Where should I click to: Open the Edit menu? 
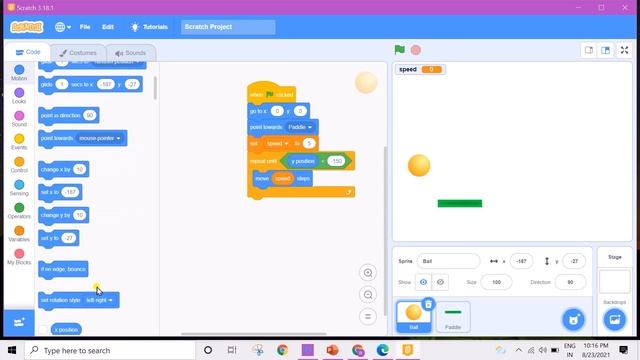coord(108,27)
